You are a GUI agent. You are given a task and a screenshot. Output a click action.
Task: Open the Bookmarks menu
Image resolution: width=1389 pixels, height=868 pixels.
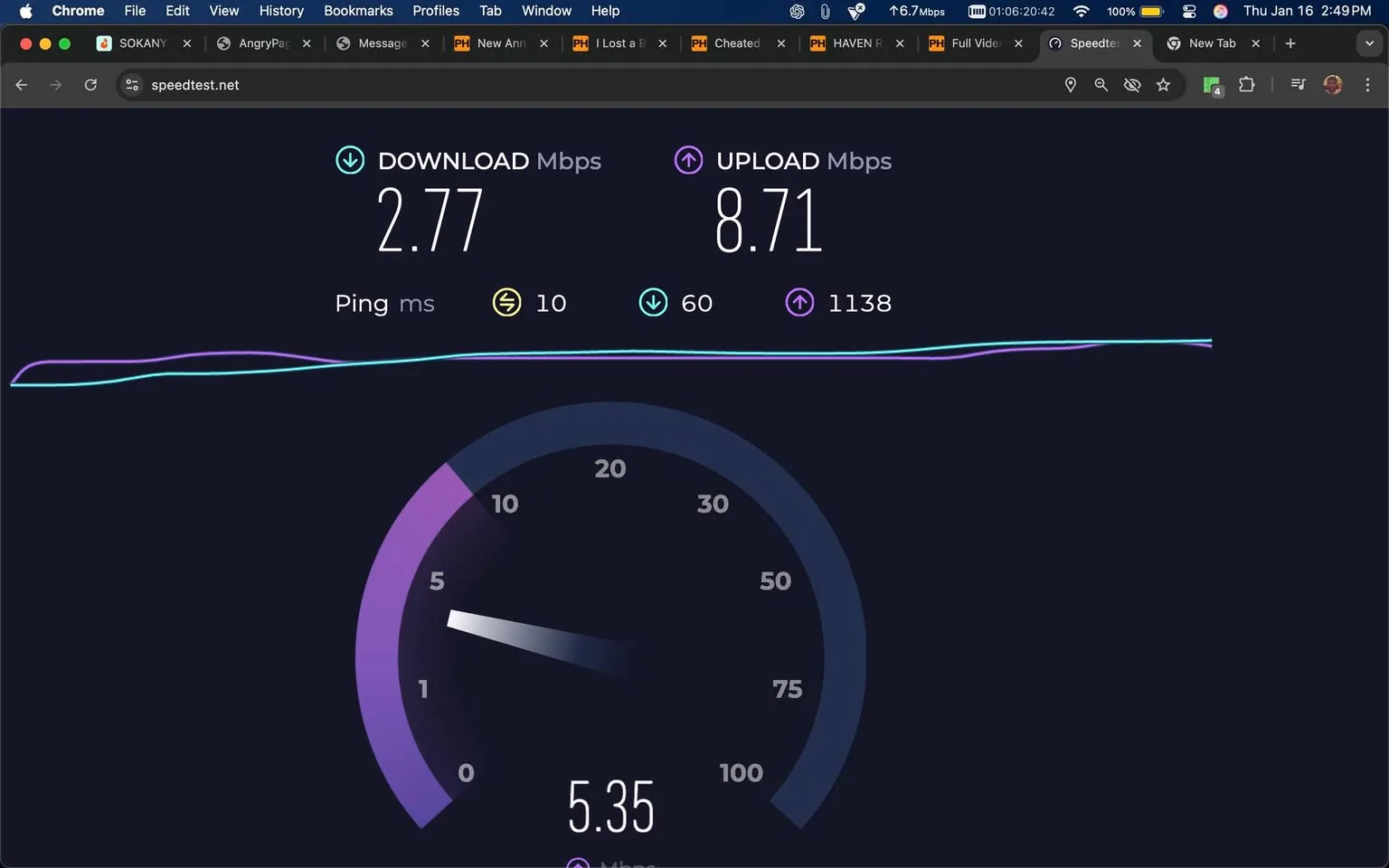click(x=358, y=11)
